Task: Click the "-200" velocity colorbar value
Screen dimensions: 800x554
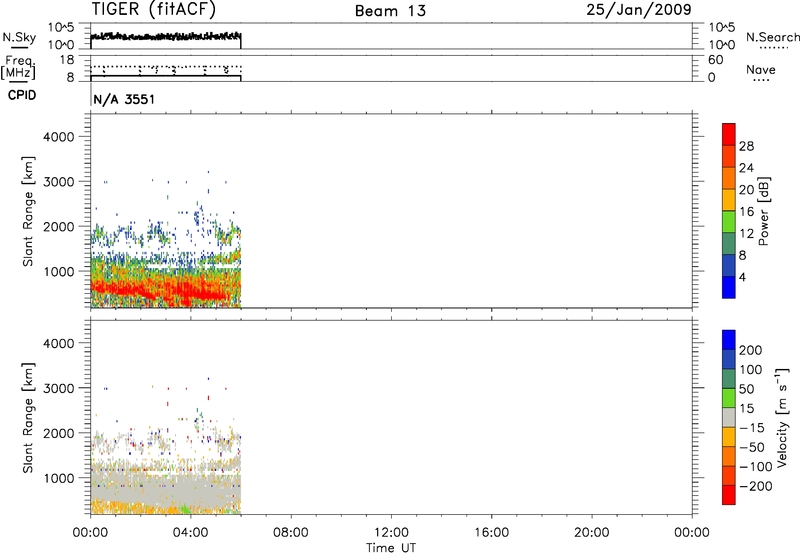Action: pos(756,486)
